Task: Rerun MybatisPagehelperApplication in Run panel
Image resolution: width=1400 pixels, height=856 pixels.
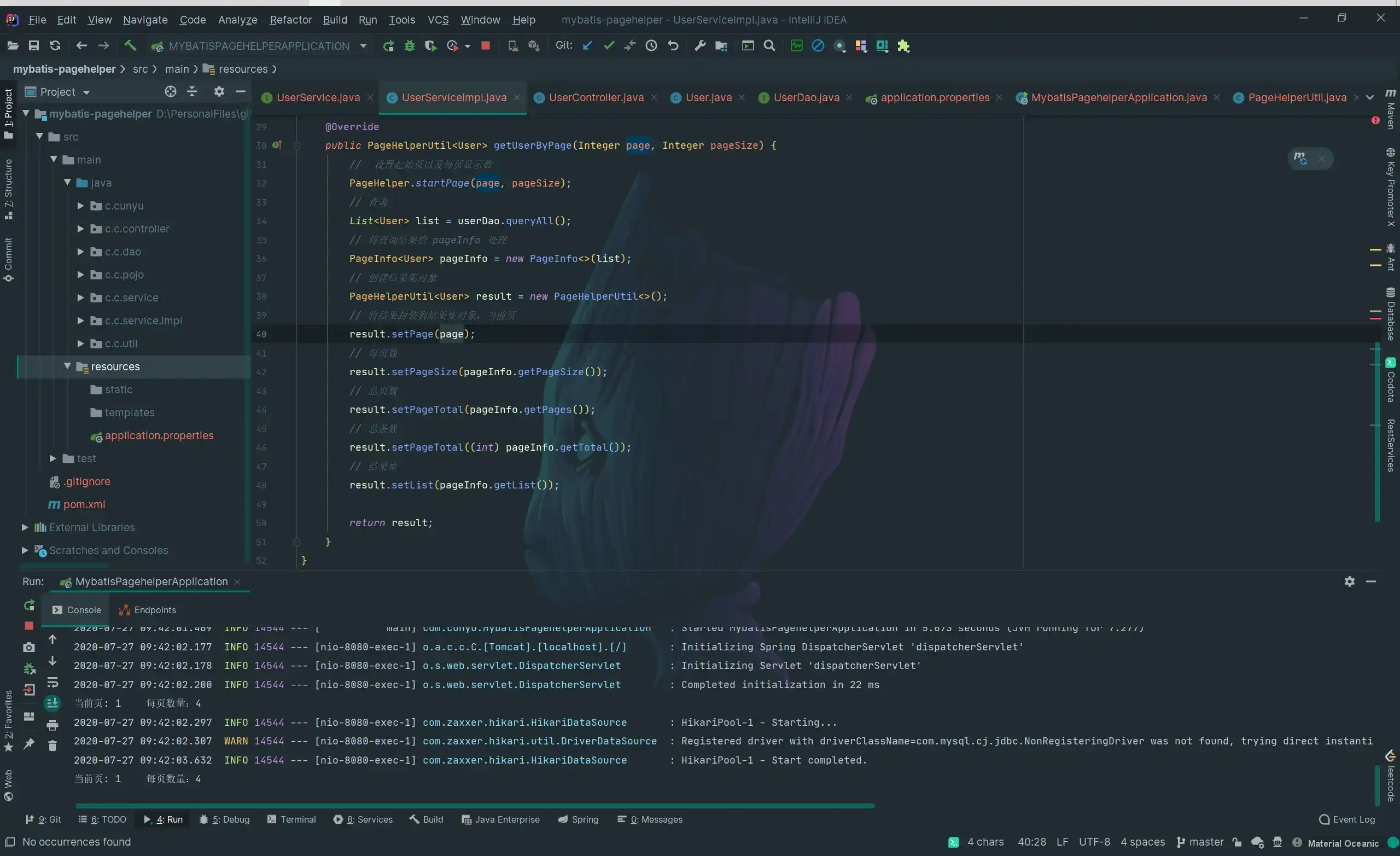Action: tap(29, 605)
